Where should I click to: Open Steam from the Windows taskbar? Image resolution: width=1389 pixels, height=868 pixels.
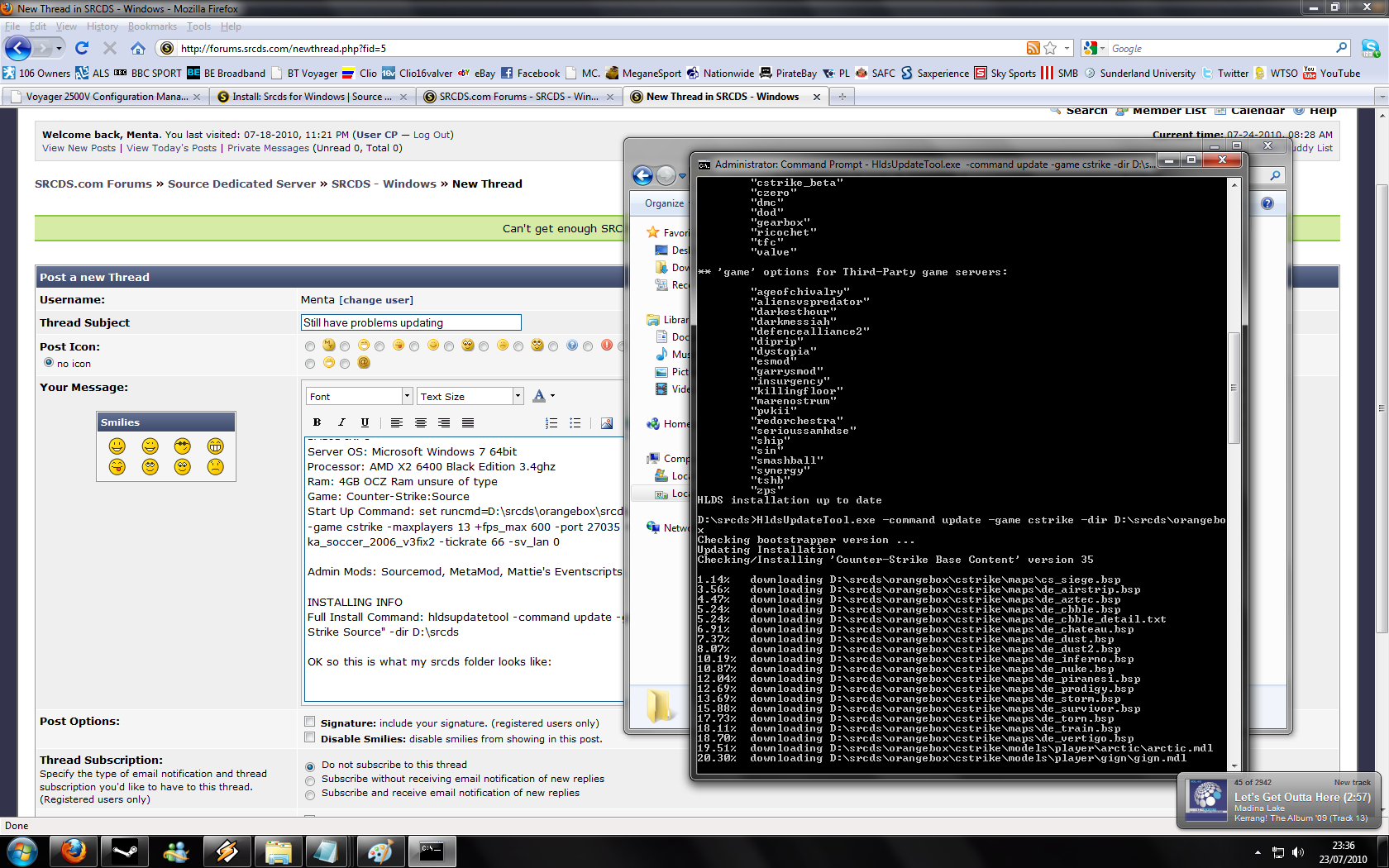125,851
